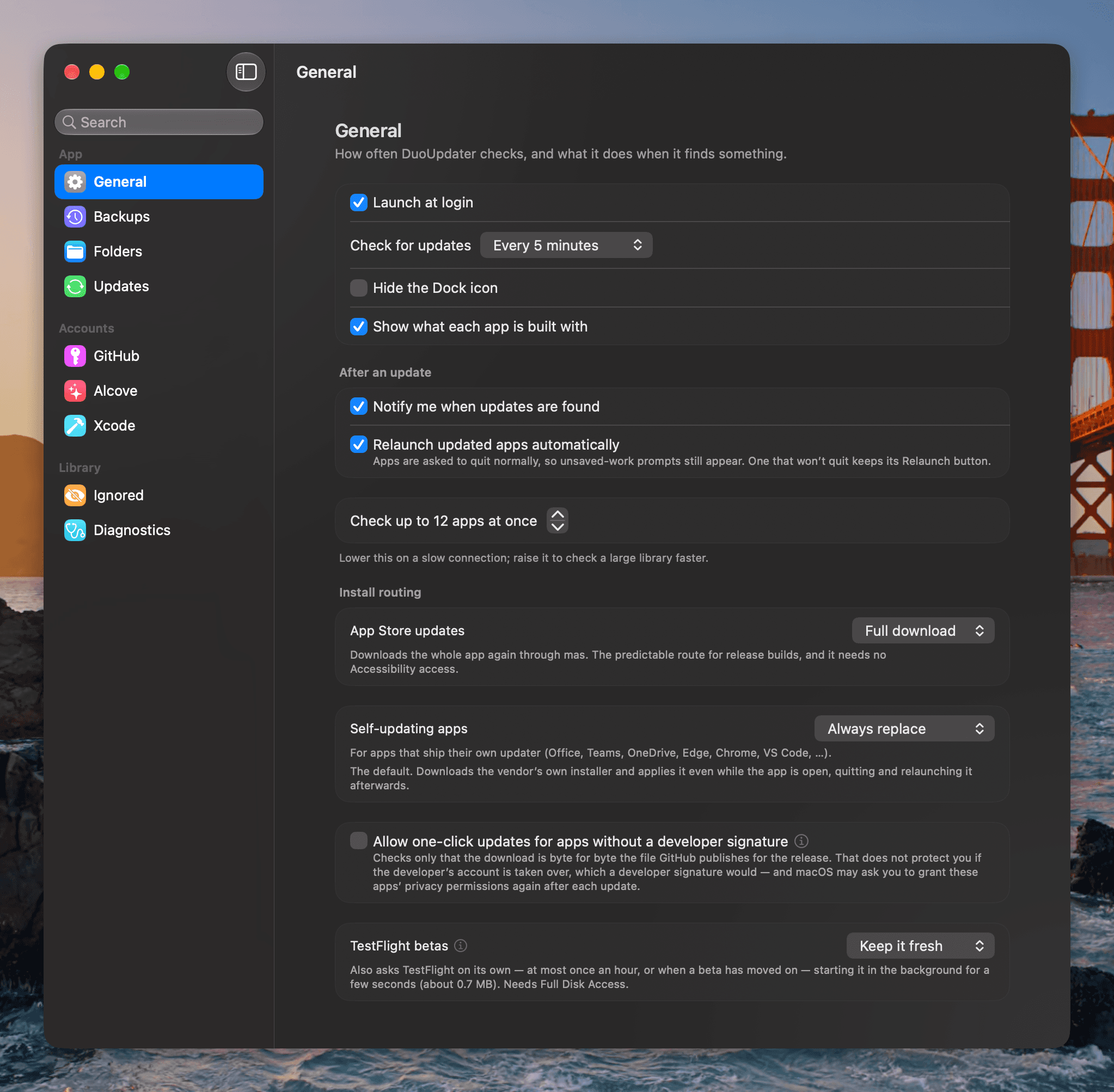
Task: Click inside the sidebar Search field
Action: pos(159,122)
